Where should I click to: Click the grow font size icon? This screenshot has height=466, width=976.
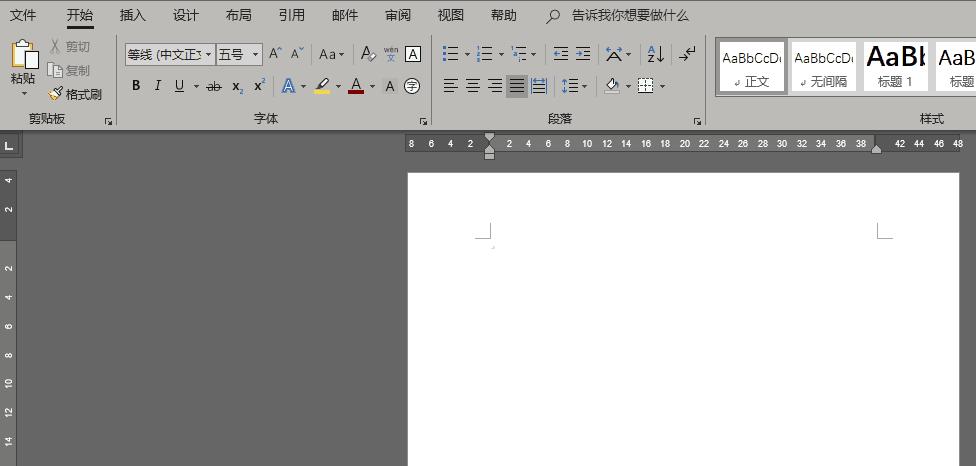click(275, 54)
